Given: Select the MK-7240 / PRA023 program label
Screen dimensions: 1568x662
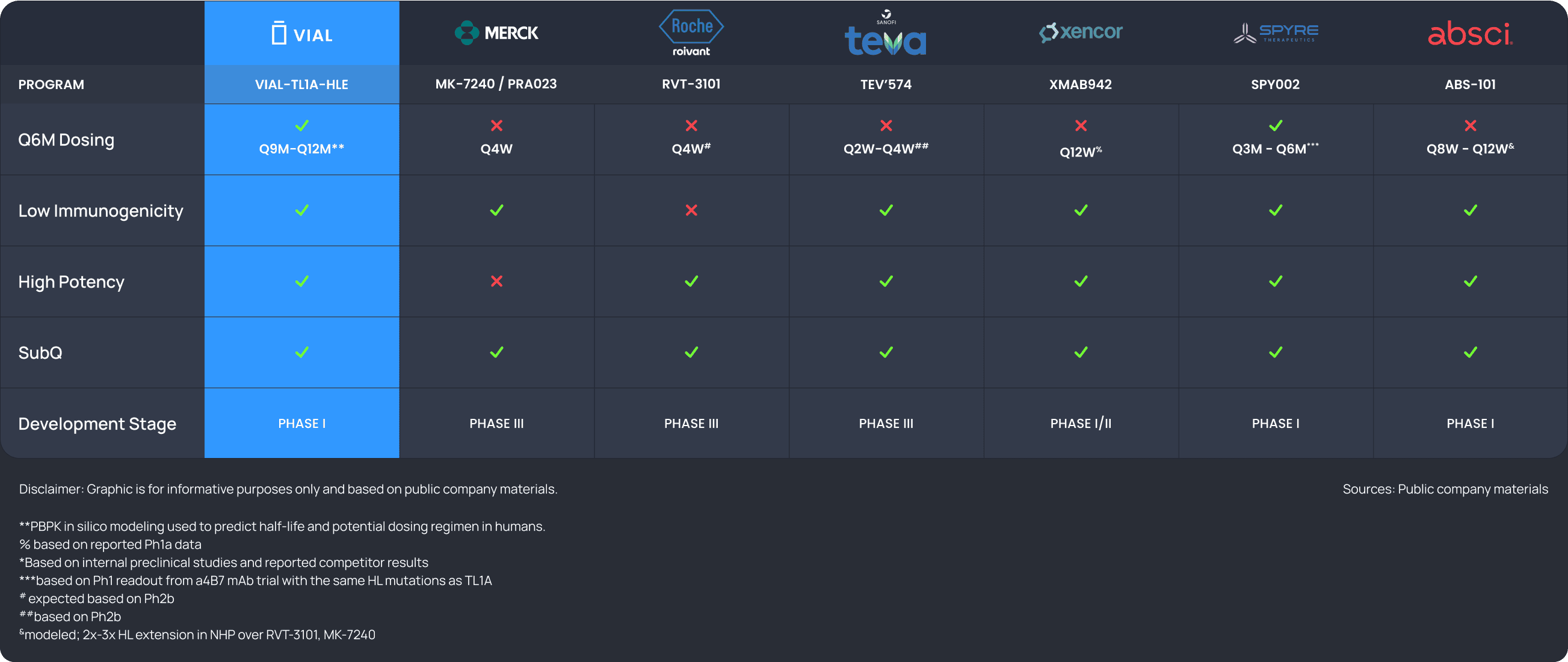Looking at the screenshot, I should point(496,84).
